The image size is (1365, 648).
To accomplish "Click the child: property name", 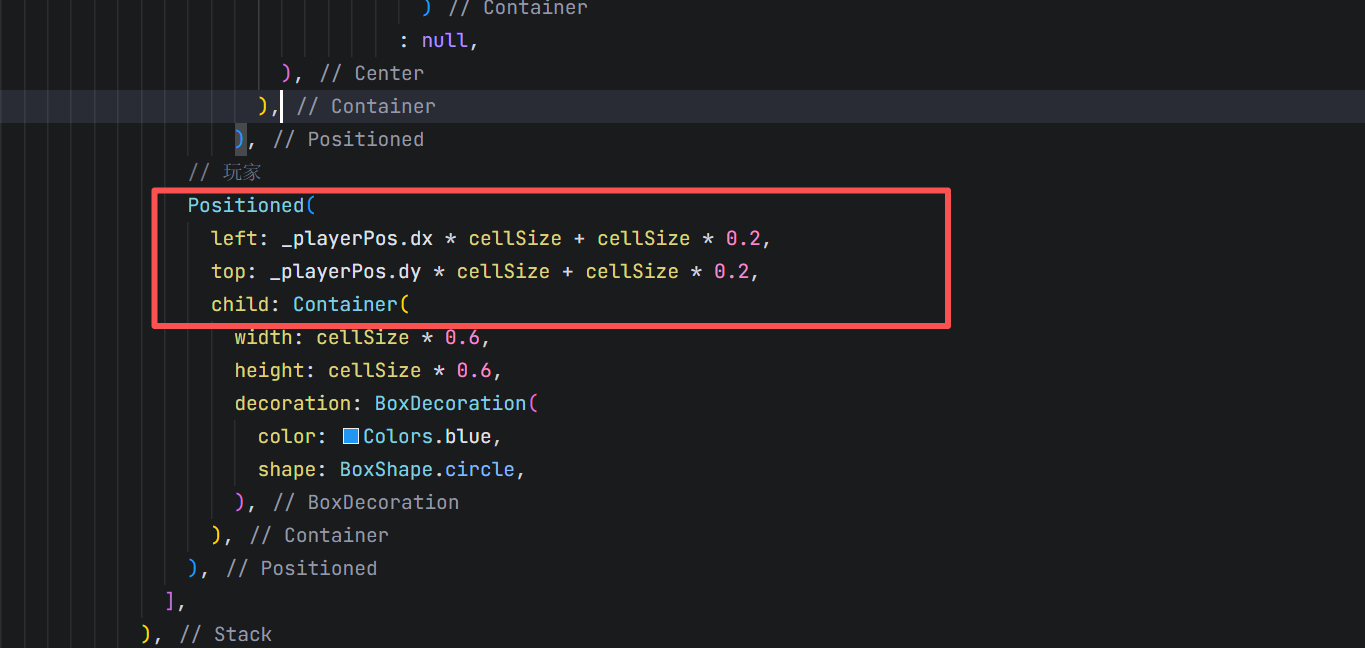I will click(246, 304).
